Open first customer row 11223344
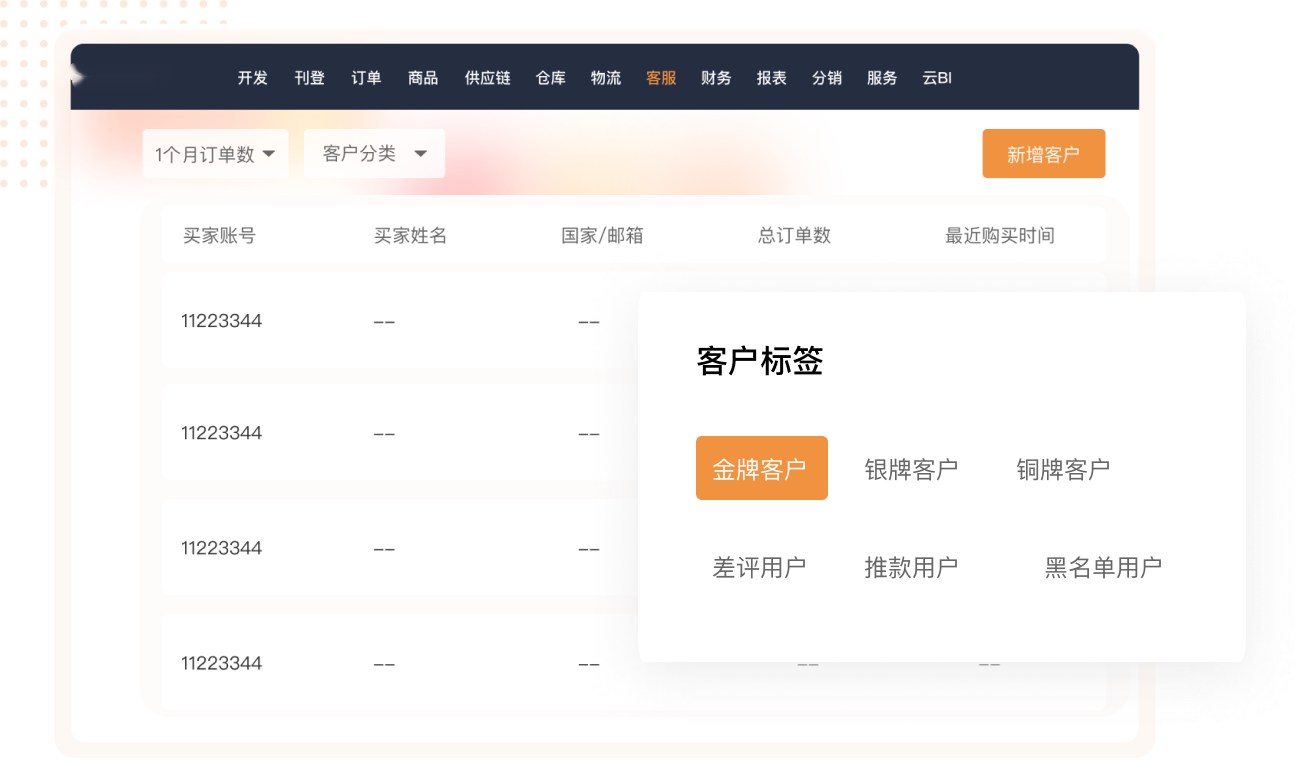 pyautogui.click(x=222, y=321)
